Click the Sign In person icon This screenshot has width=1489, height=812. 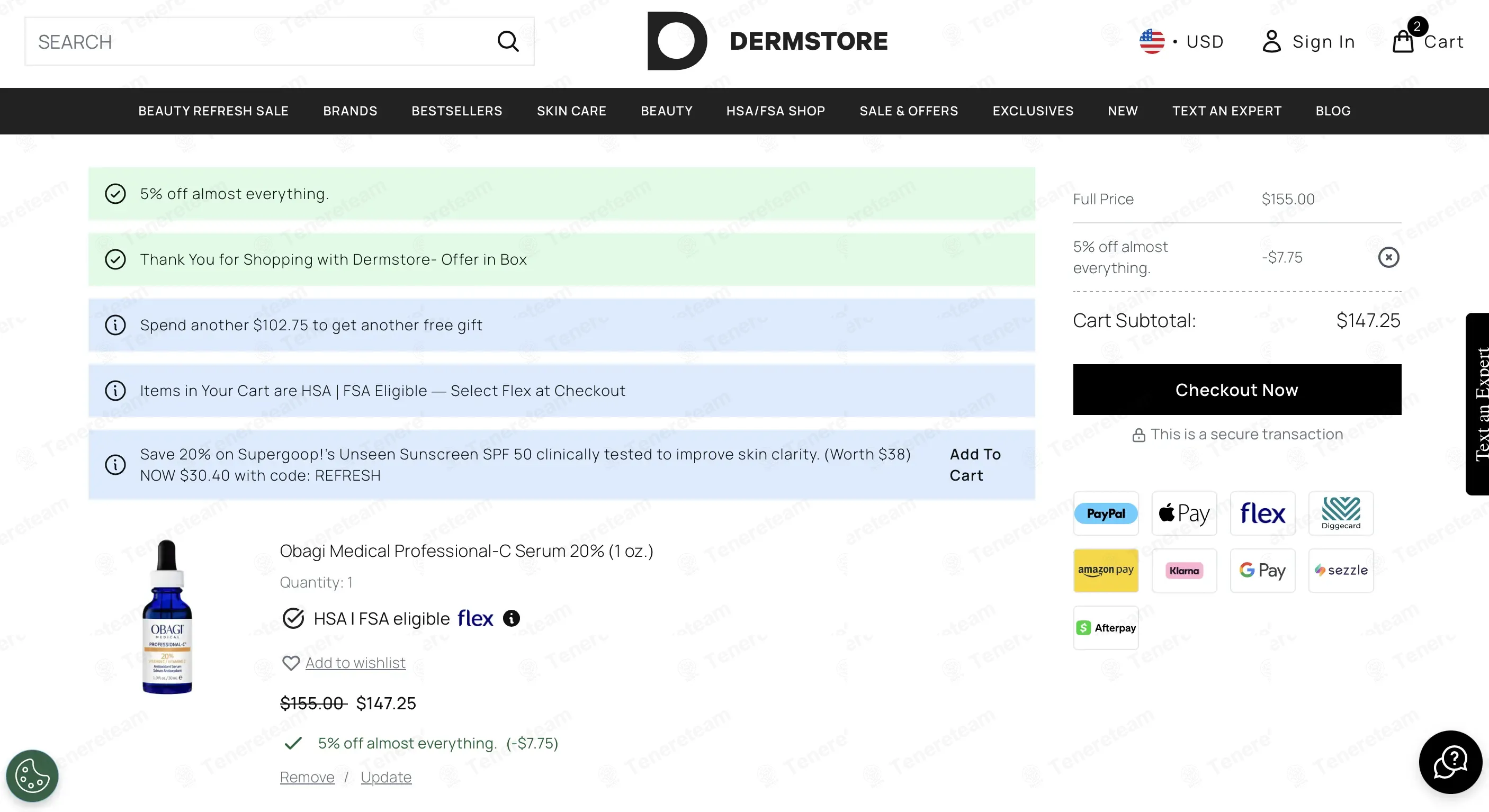(1271, 42)
